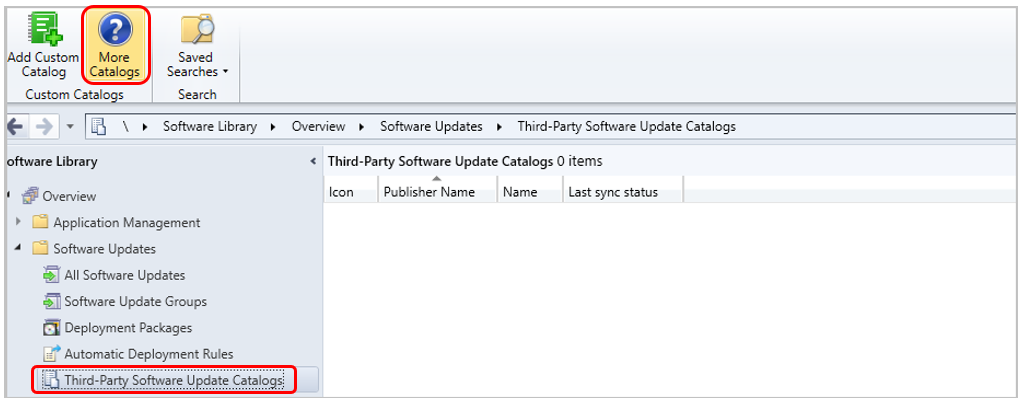Select the Application Management folder
The width and height of the screenshot is (1024, 405).
tap(127, 223)
